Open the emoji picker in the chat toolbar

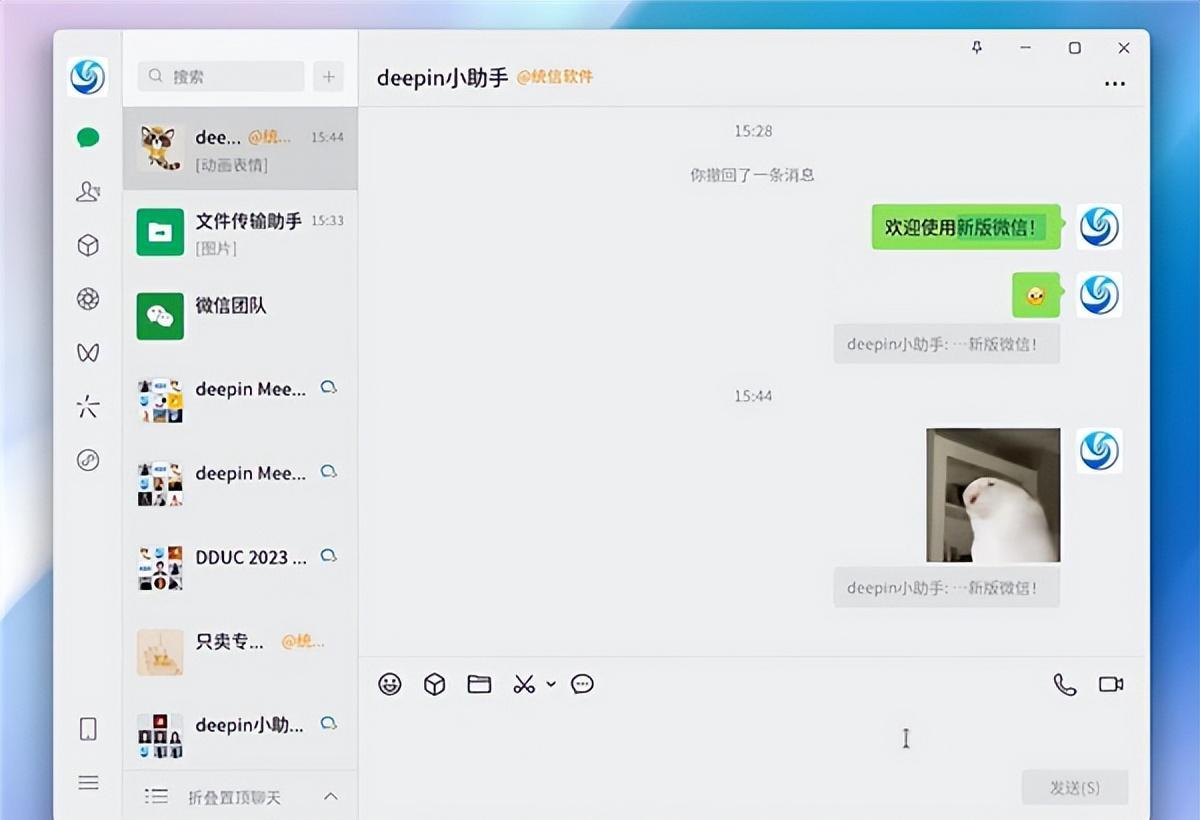pyautogui.click(x=390, y=684)
